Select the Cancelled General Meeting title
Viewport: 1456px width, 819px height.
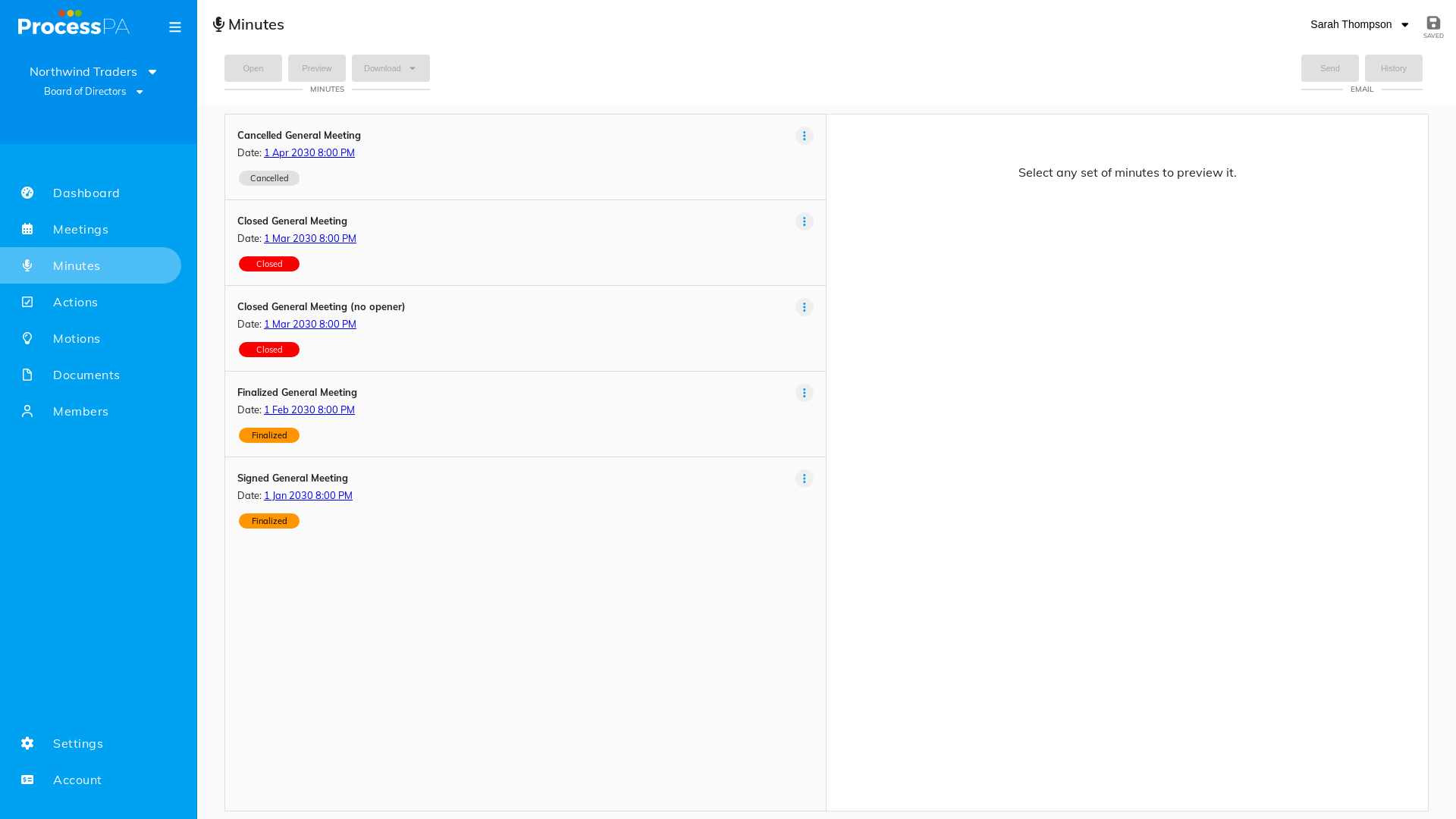tap(299, 135)
